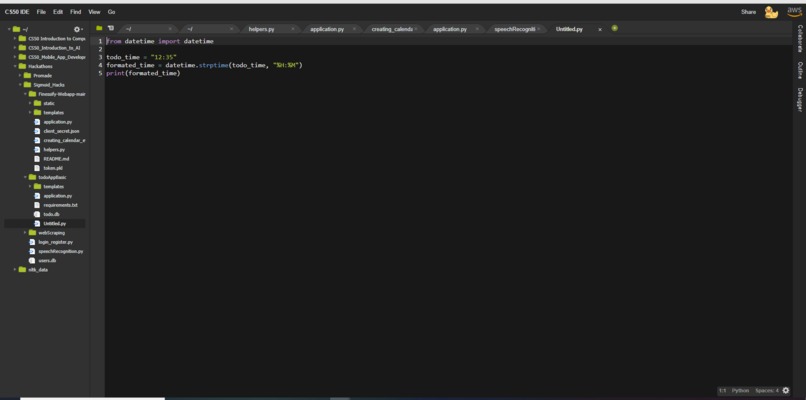Open the View menu
The width and height of the screenshot is (806, 400).
pyautogui.click(x=94, y=12)
